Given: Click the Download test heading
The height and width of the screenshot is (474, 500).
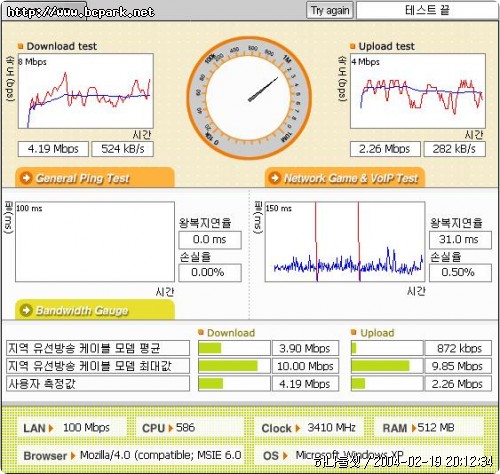Looking at the screenshot, I should pyautogui.click(x=62, y=46).
